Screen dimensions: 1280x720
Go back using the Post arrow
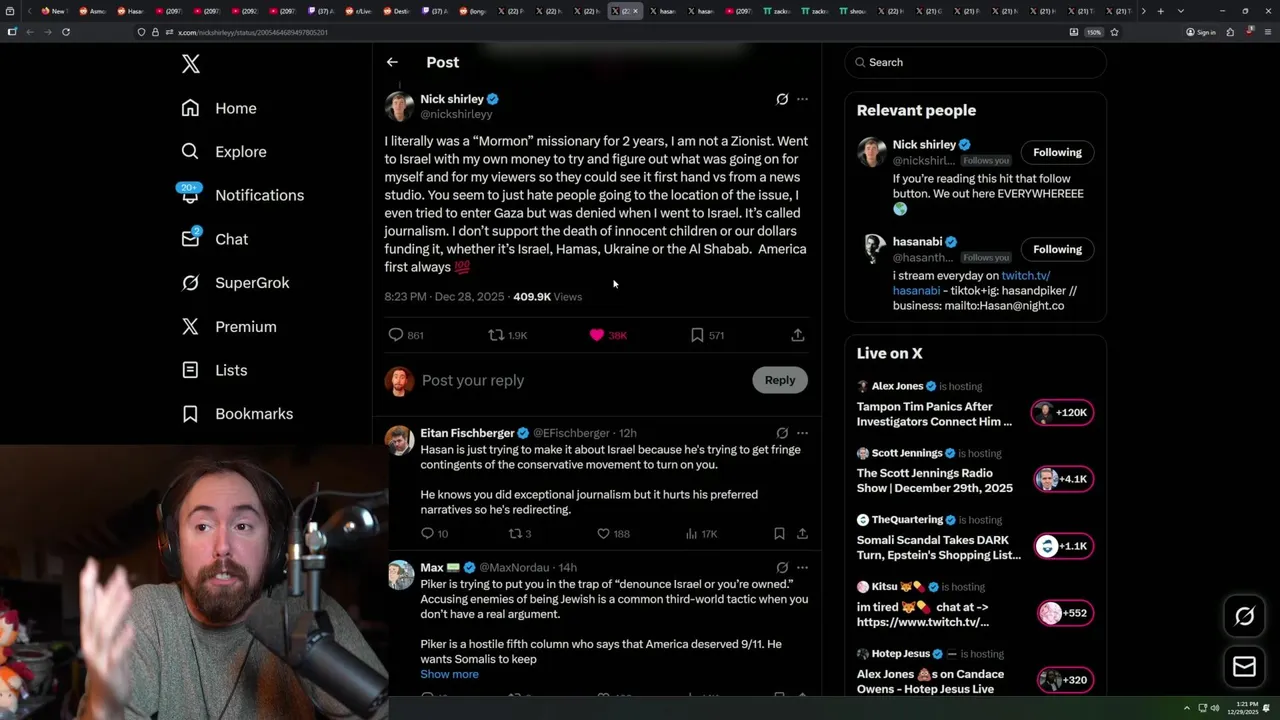pyautogui.click(x=392, y=62)
